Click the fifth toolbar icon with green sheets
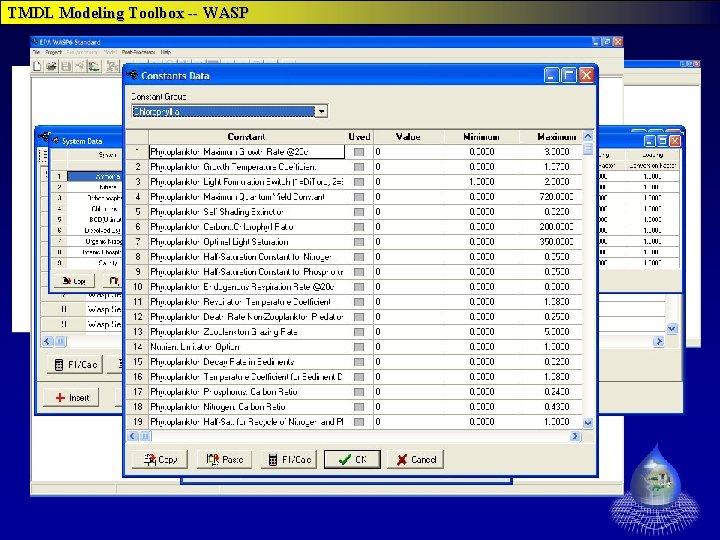This screenshot has width=720, height=540. [x=94, y=67]
